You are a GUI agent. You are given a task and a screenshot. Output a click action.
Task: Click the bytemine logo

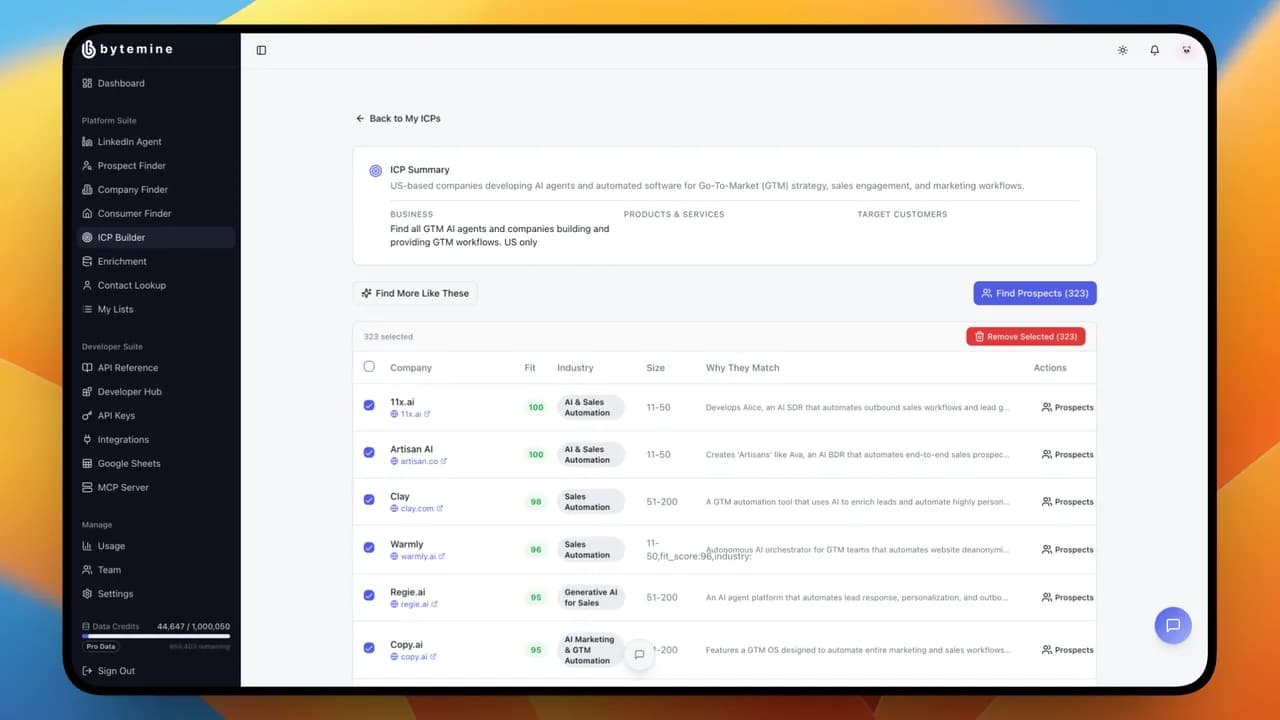[x=127, y=49]
